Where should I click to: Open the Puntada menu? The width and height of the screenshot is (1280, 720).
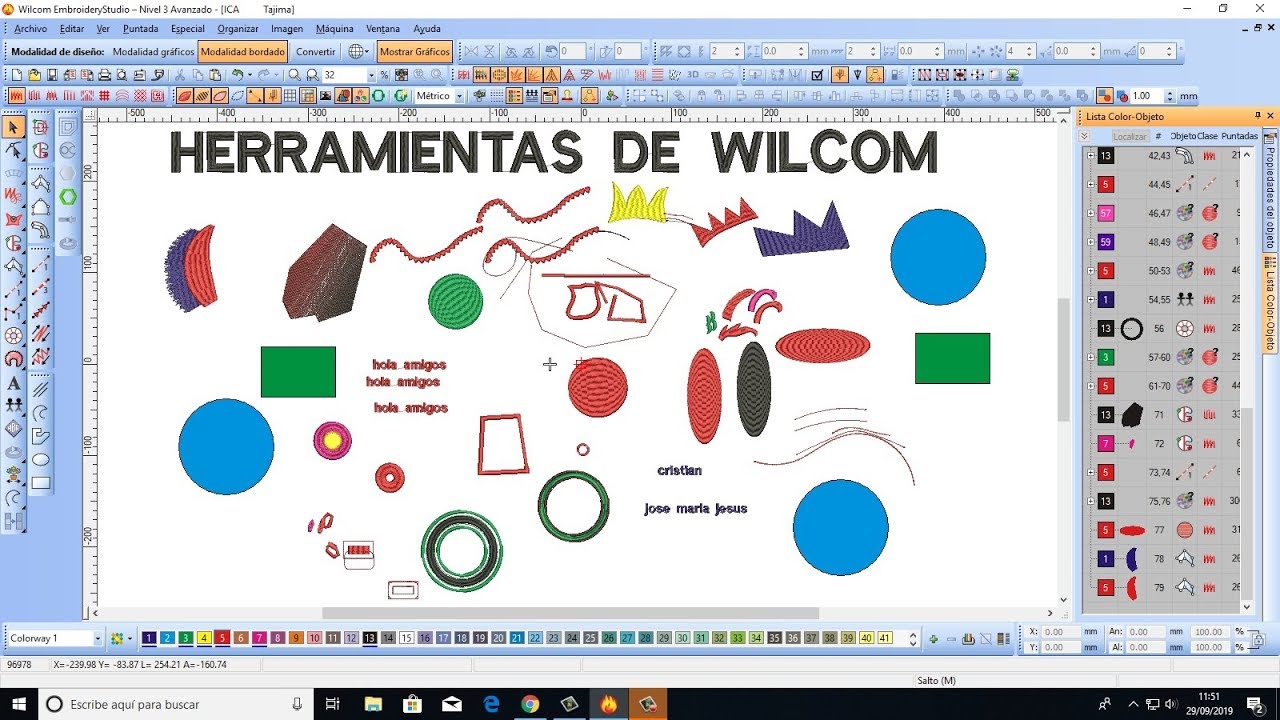140,29
